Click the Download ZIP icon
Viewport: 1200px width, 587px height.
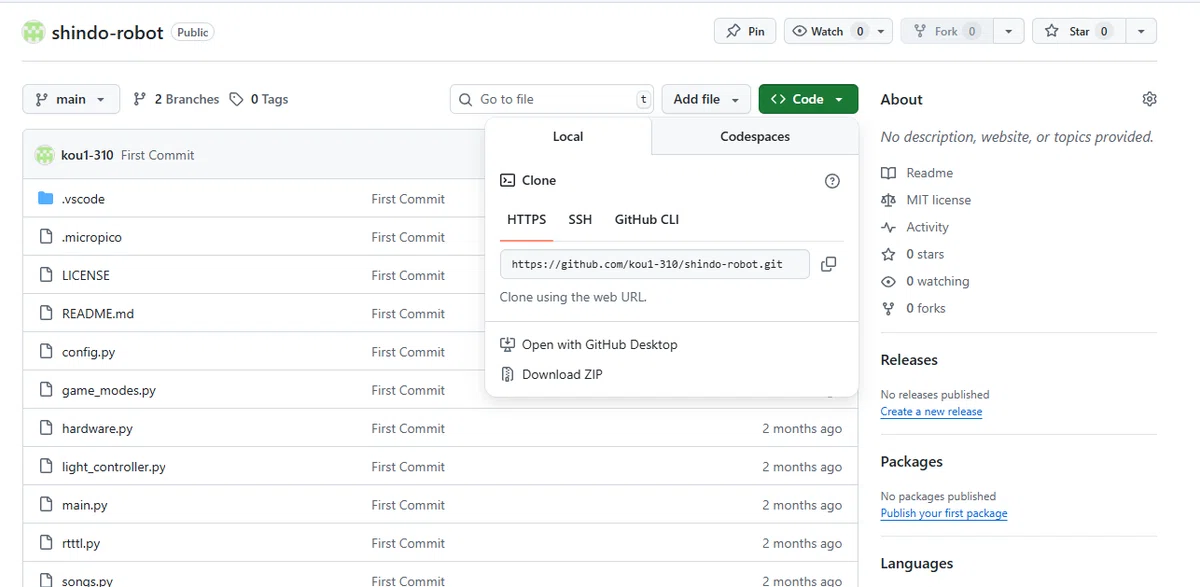point(507,374)
